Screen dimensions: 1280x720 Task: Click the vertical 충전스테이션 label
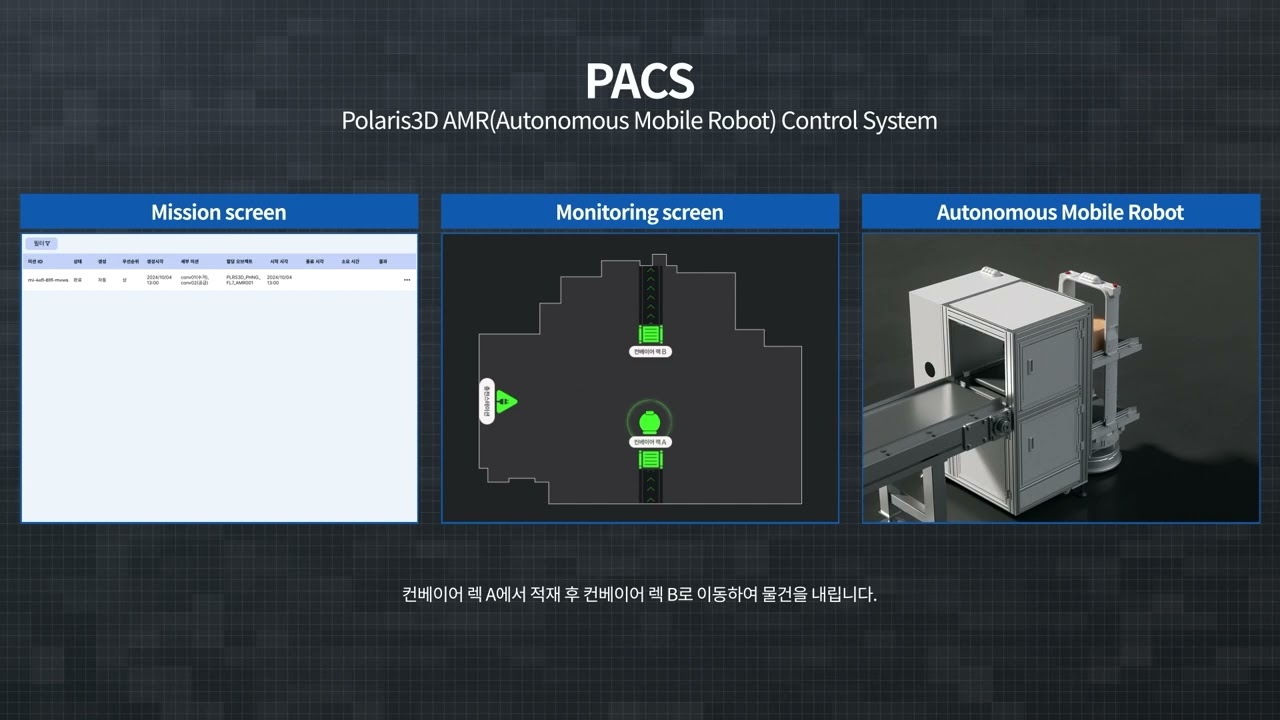[x=487, y=401]
